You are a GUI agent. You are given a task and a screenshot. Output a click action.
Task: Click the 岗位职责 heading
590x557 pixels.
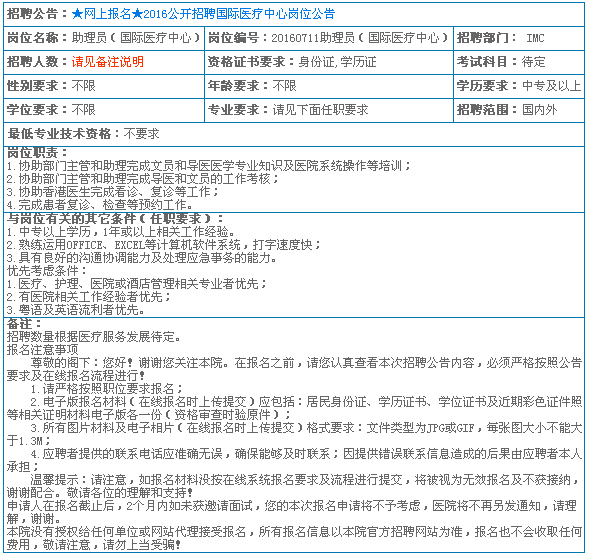click(x=37, y=152)
